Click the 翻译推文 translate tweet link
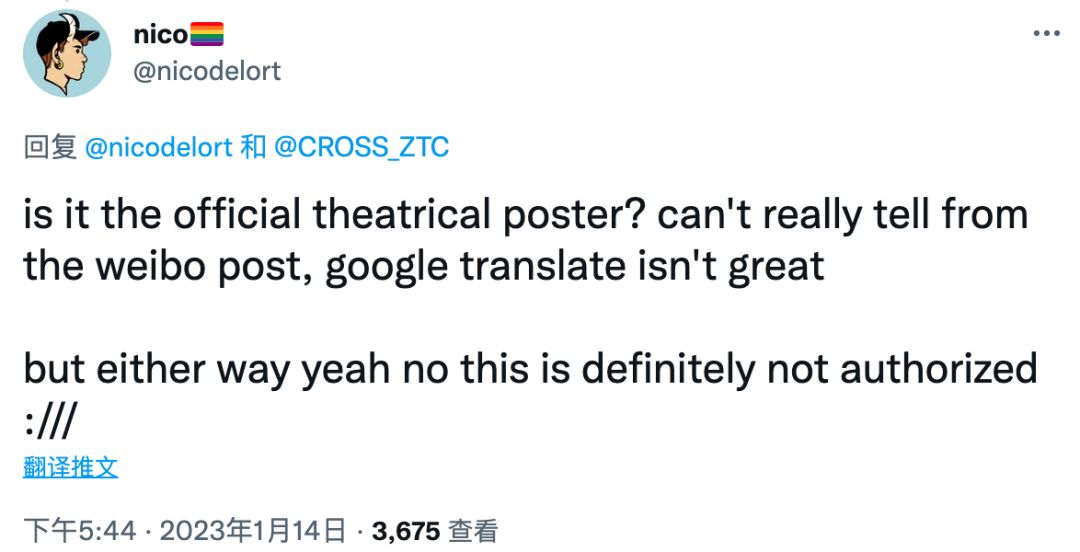The image size is (1080, 552). point(70,467)
